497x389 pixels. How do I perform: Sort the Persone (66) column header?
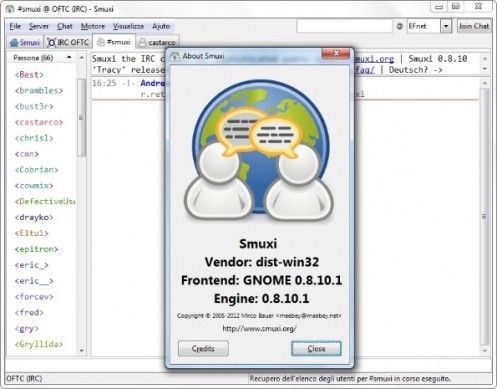pyautogui.click(x=41, y=58)
